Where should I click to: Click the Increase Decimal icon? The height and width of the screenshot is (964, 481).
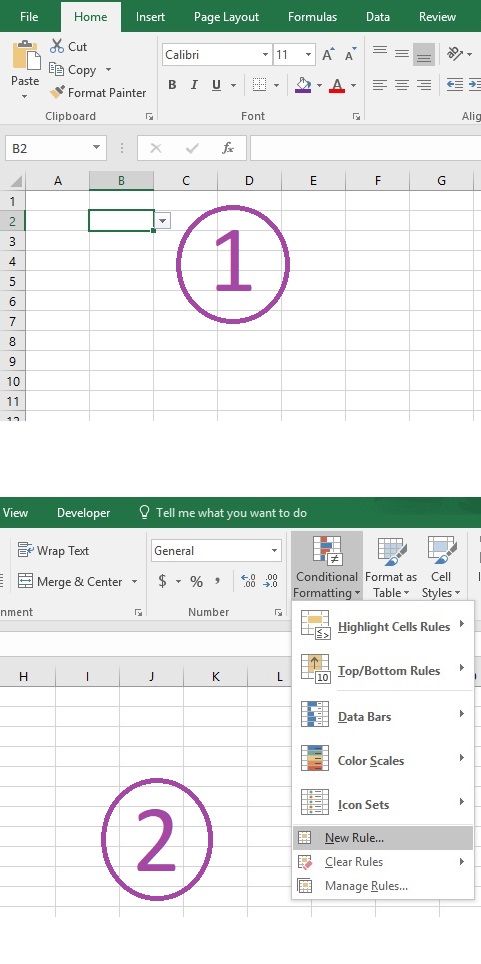tap(248, 581)
